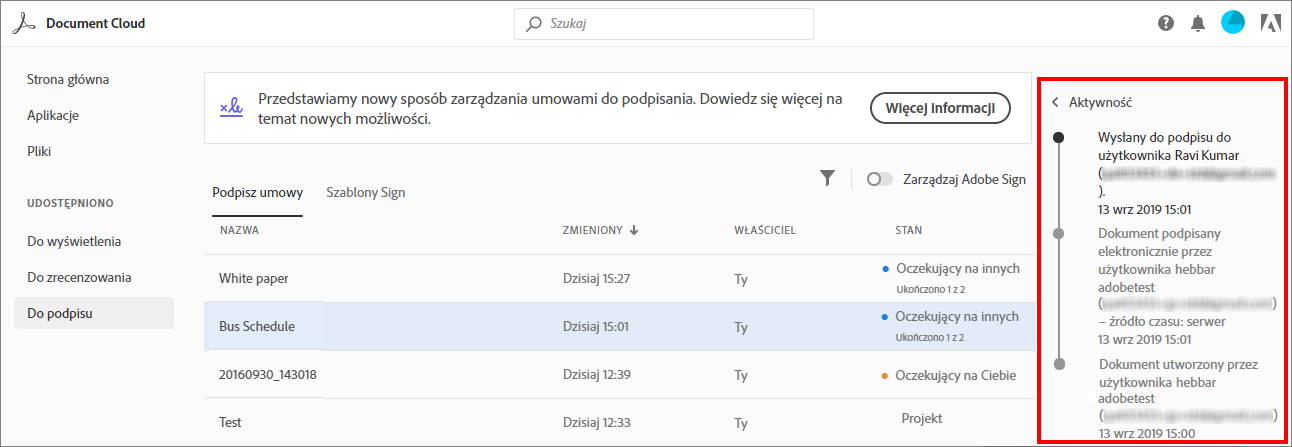Click the search magnifier icon
The height and width of the screenshot is (447, 1292).
534,23
